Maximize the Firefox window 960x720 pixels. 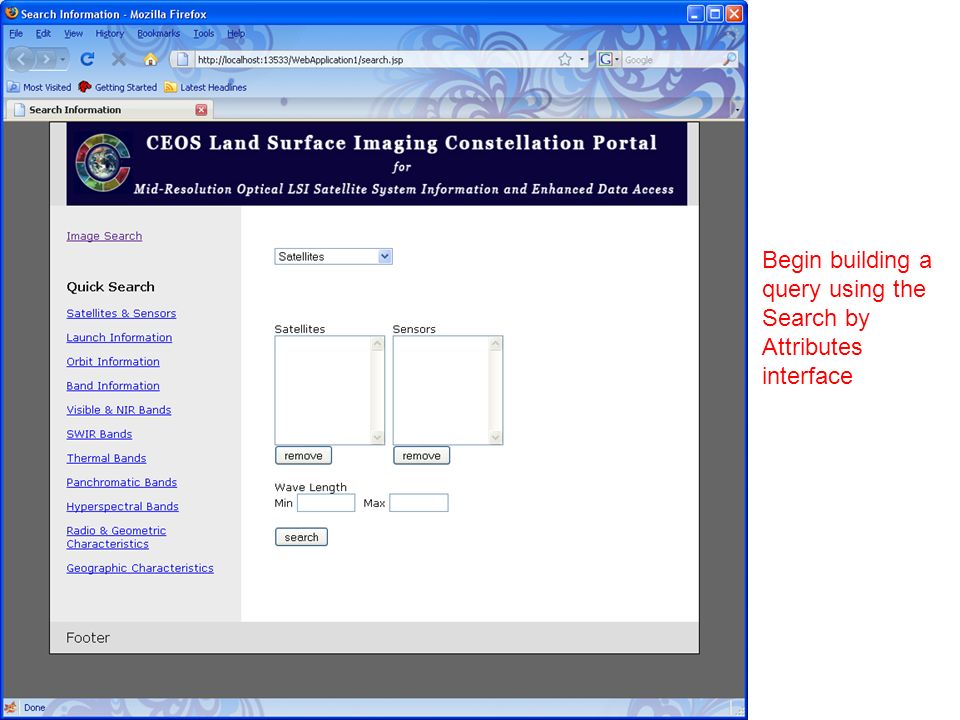pyautogui.click(x=715, y=13)
